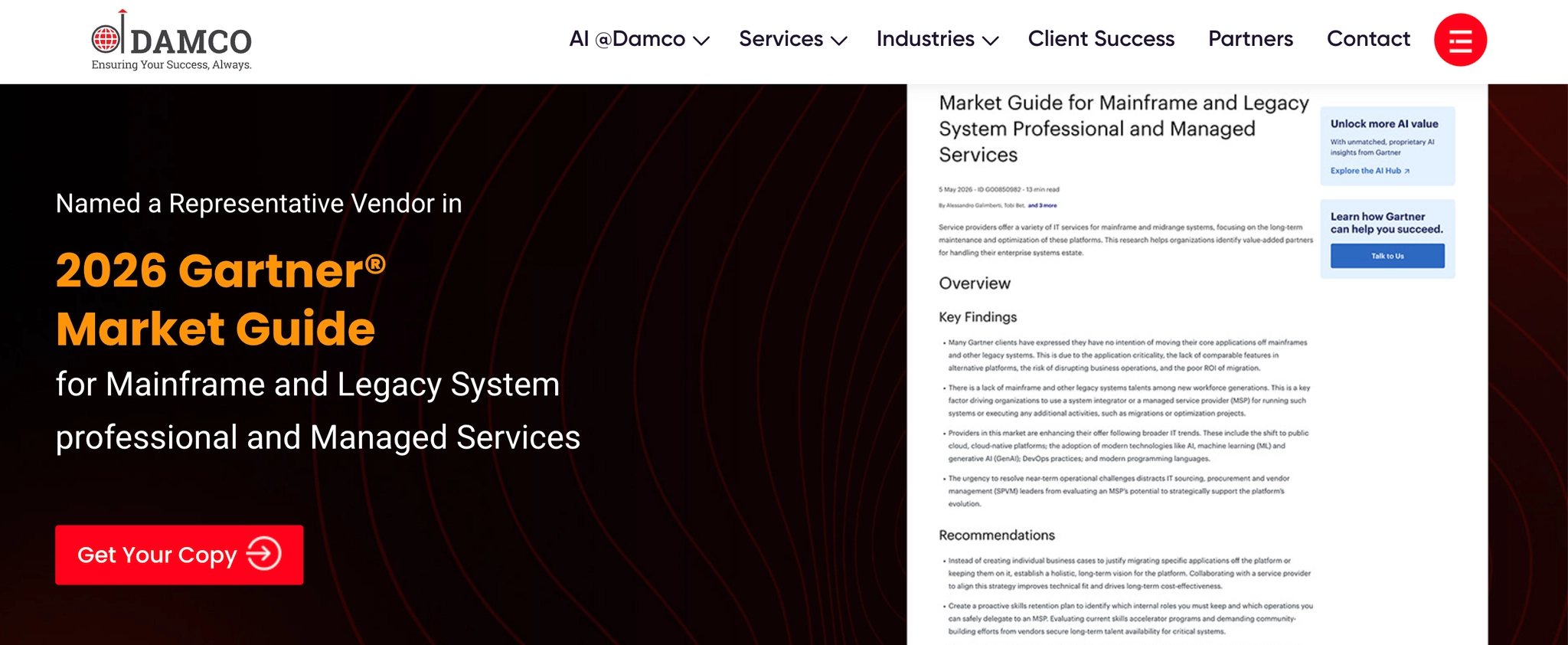Click the 'Learn how Gartner can help you succeed.' text
1568x645 pixels.
coord(1387,223)
